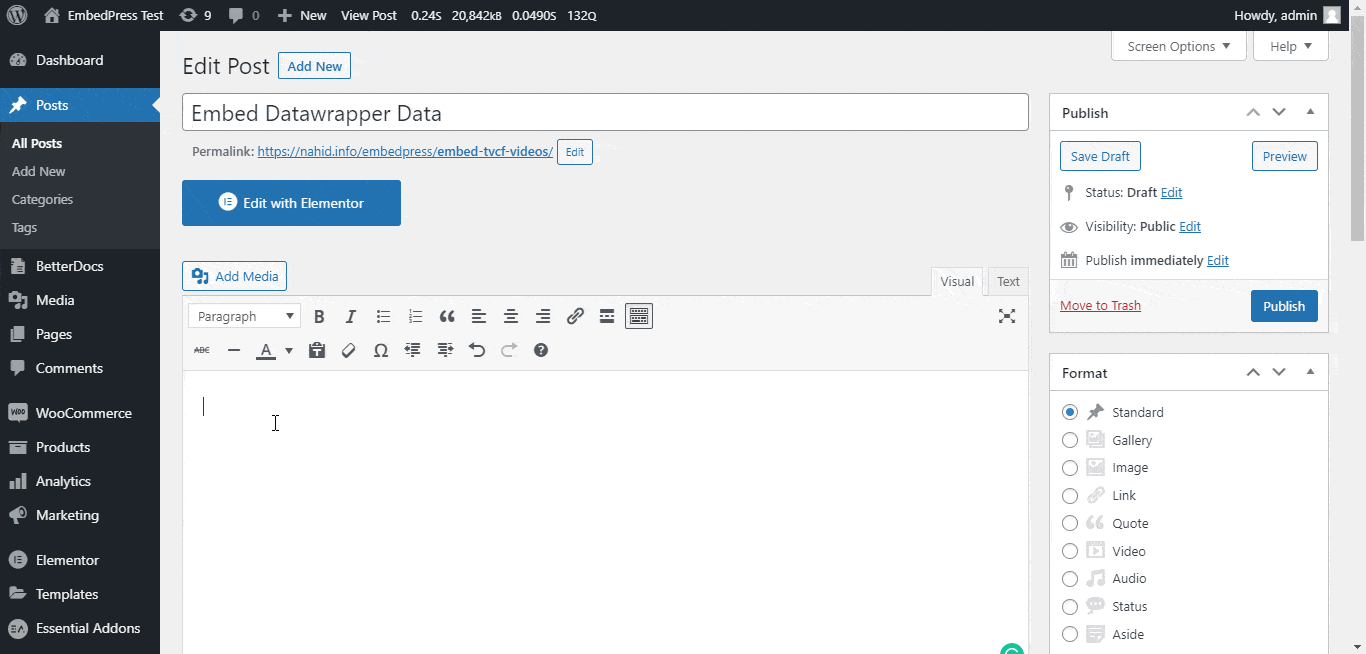Apply the current text color

point(266,350)
